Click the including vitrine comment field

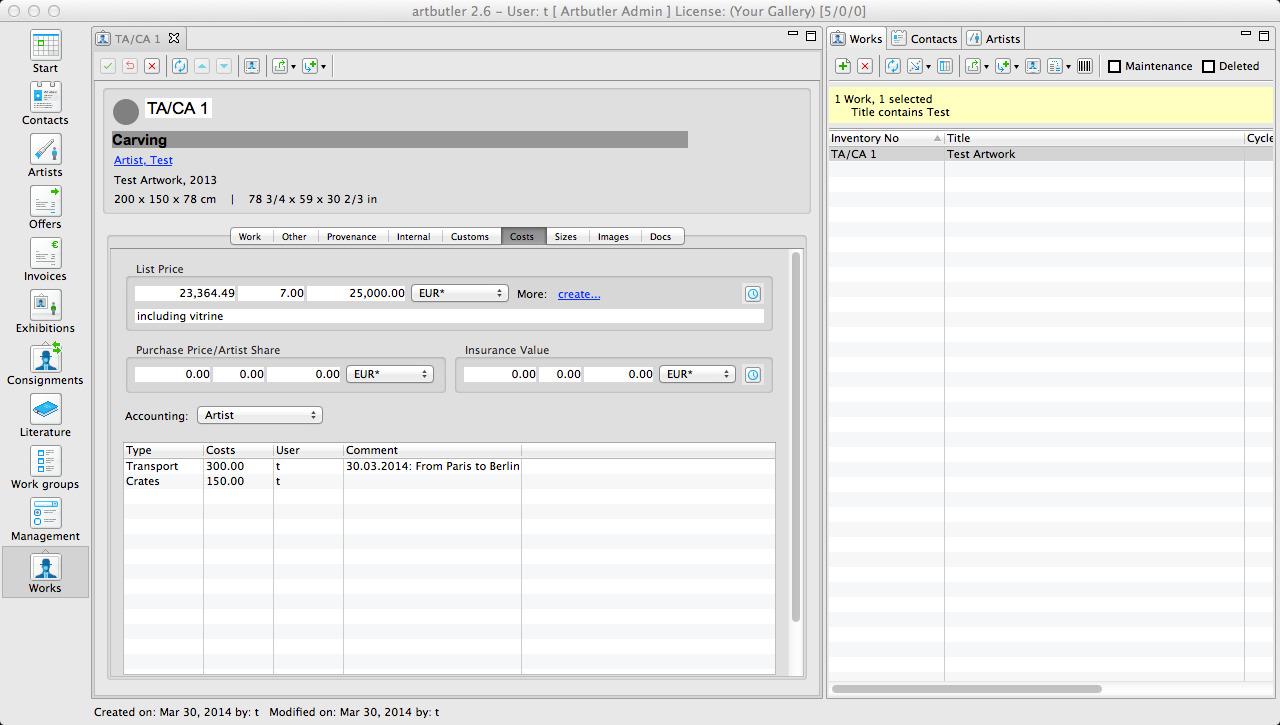(x=449, y=316)
